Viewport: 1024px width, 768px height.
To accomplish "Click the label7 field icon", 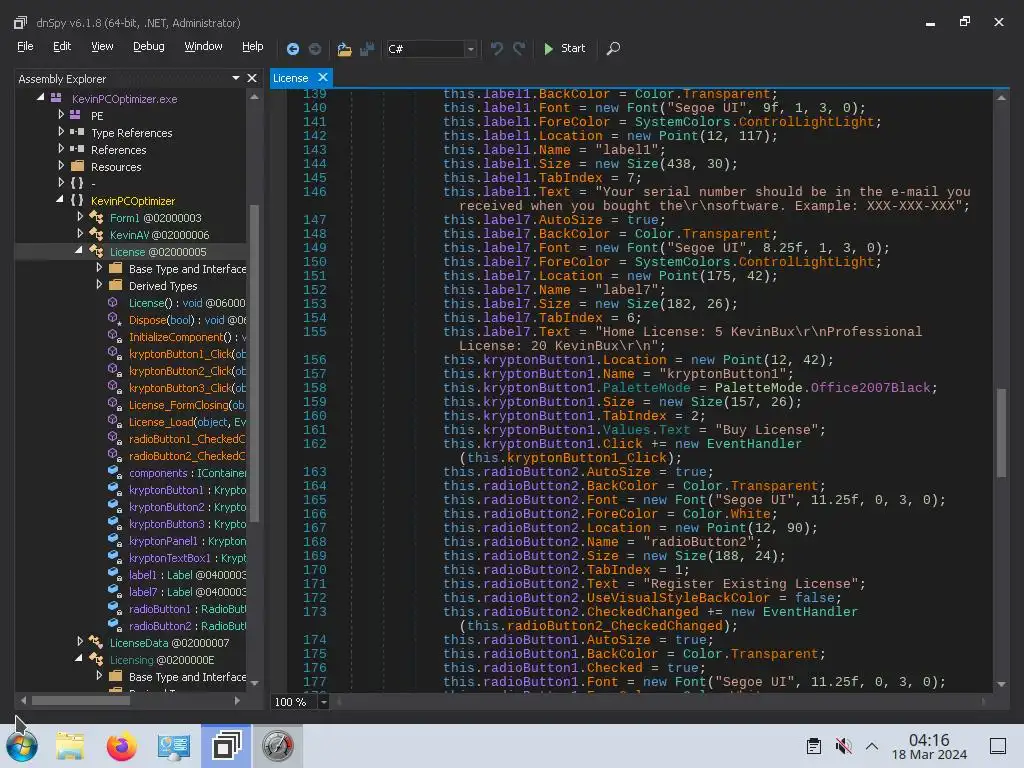I will [x=114, y=591].
